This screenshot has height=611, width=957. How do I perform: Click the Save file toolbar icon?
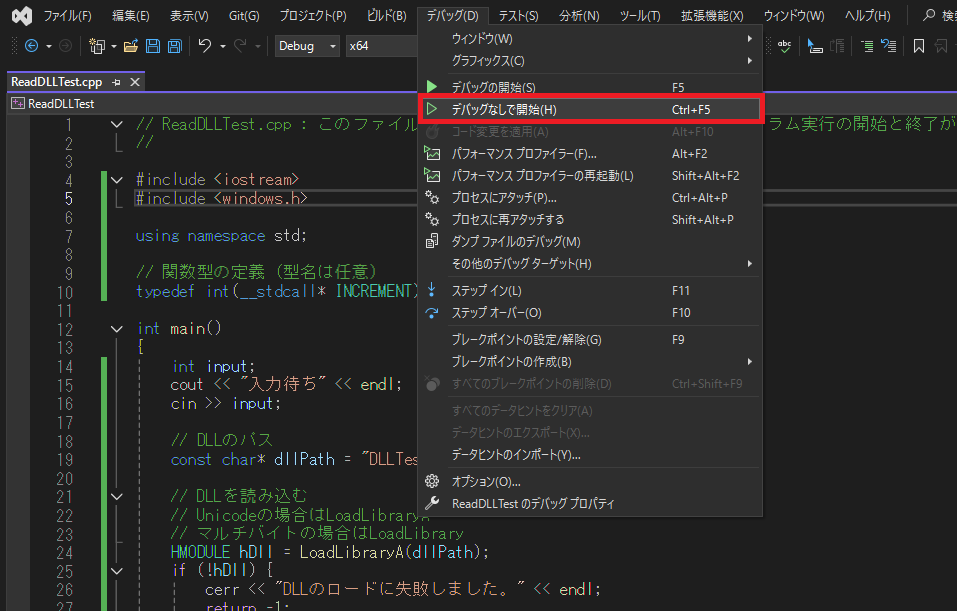point(153,46)
